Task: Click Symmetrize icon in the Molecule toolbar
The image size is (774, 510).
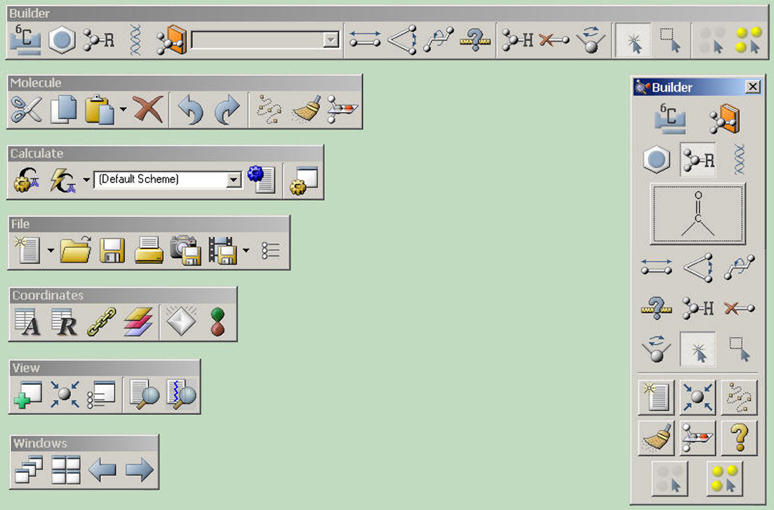Action: (x=342, y=109)
